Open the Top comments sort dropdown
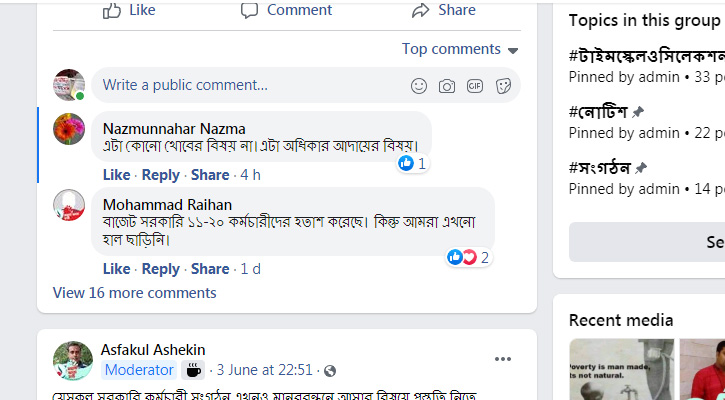 point(460,49)
